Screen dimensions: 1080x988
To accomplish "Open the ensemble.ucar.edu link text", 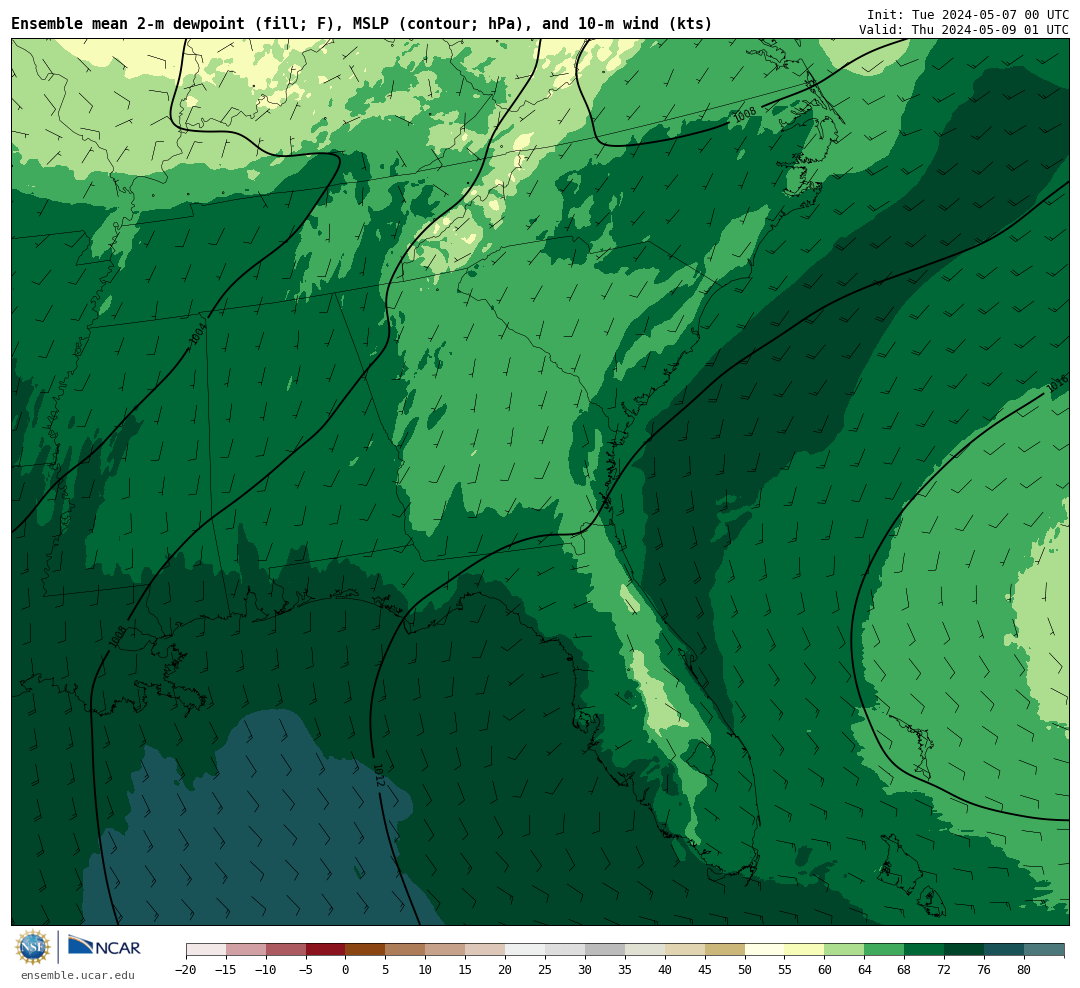I will click(x=78, y=975).
